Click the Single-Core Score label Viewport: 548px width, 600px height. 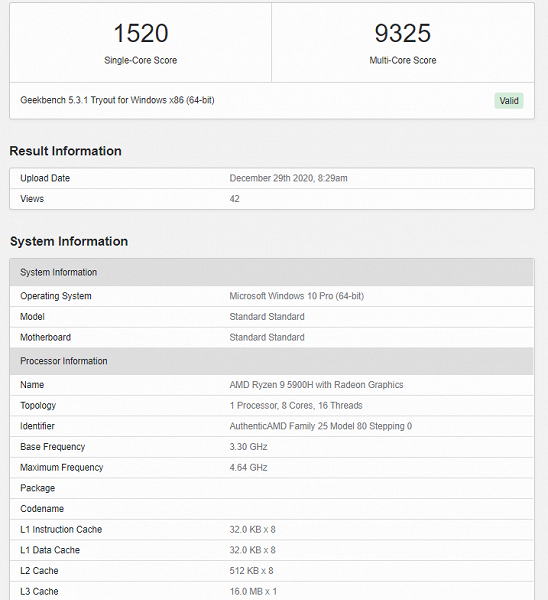141,60
